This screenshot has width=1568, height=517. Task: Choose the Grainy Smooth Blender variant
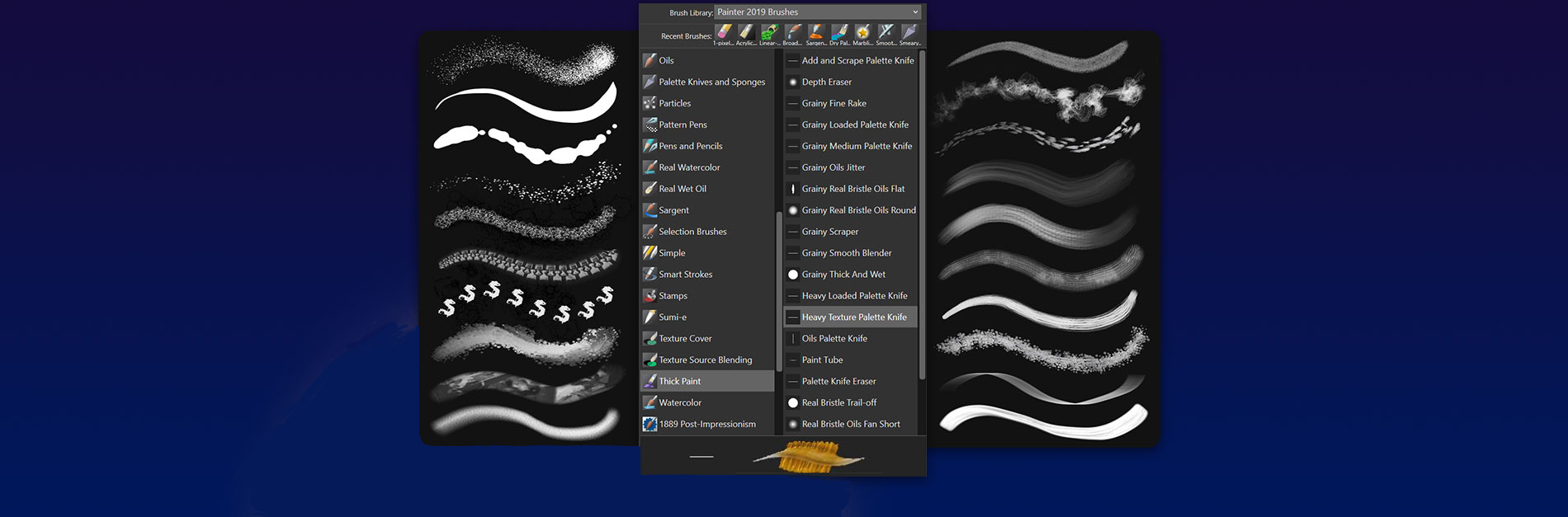point(850,253)
